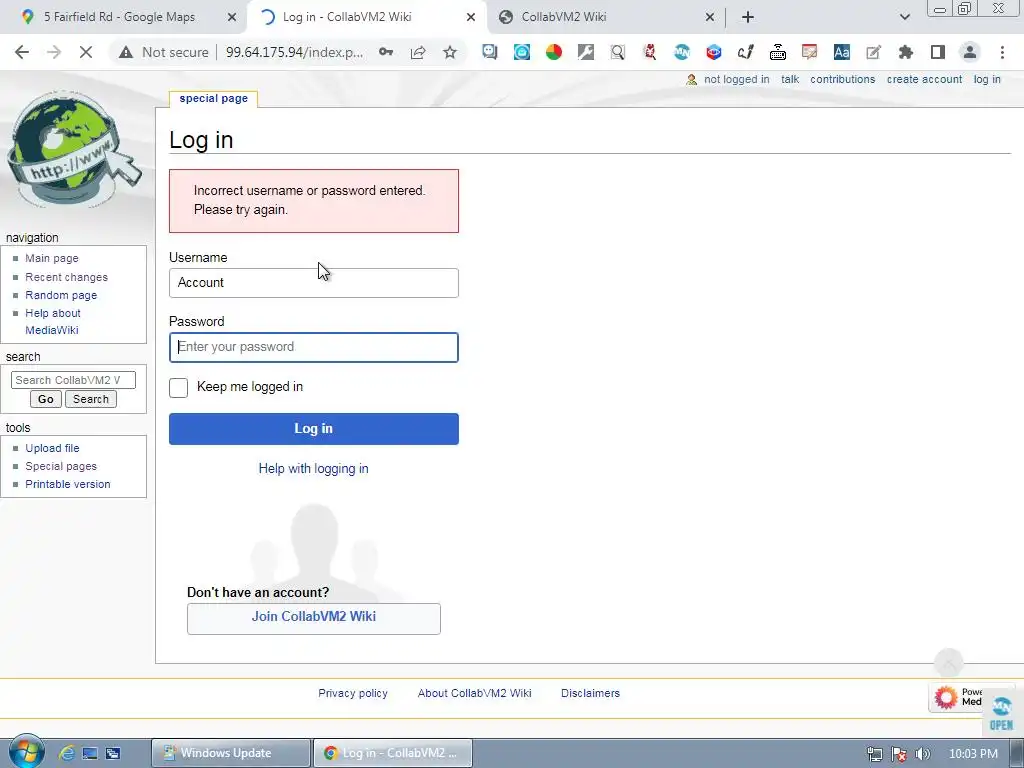Open the Chrome three-dot menu
The height and width of the screenshot is (768, 1024).
[1002, 52]
